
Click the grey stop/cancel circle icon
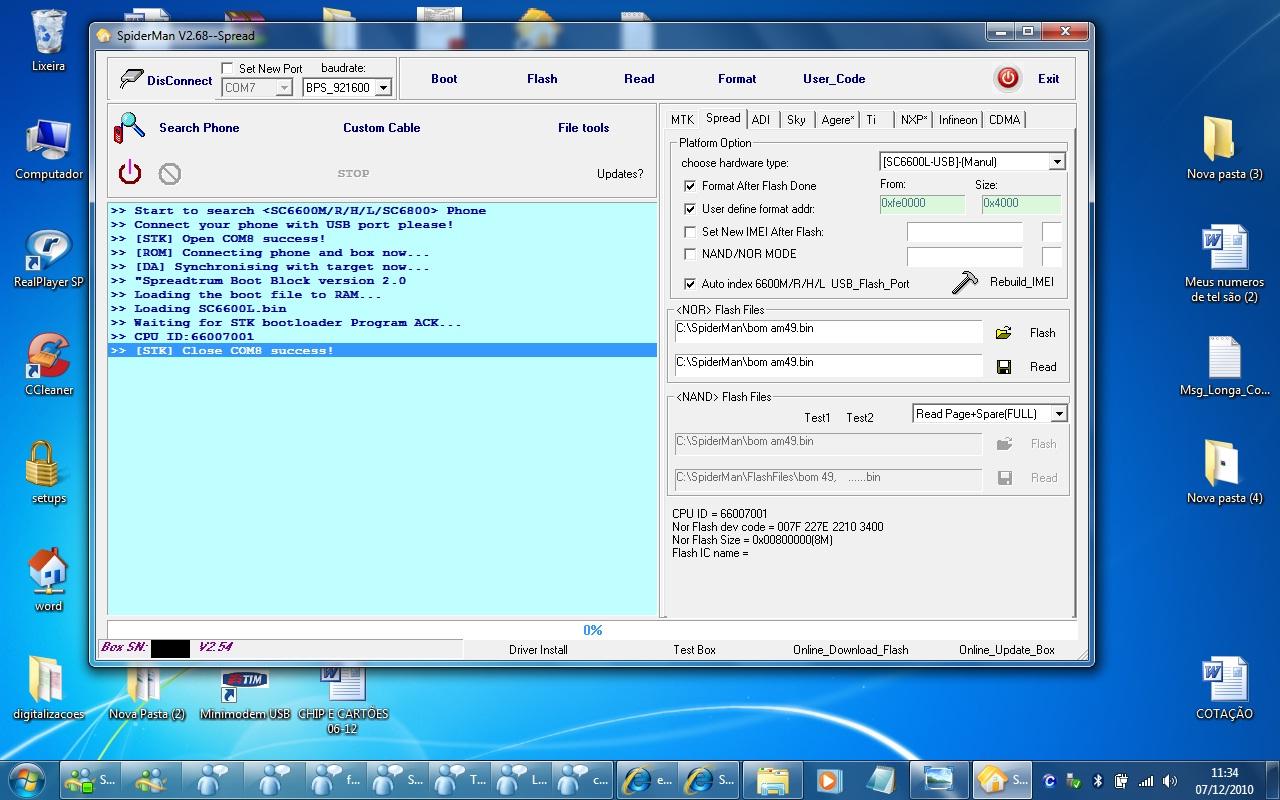click(170, 174)
